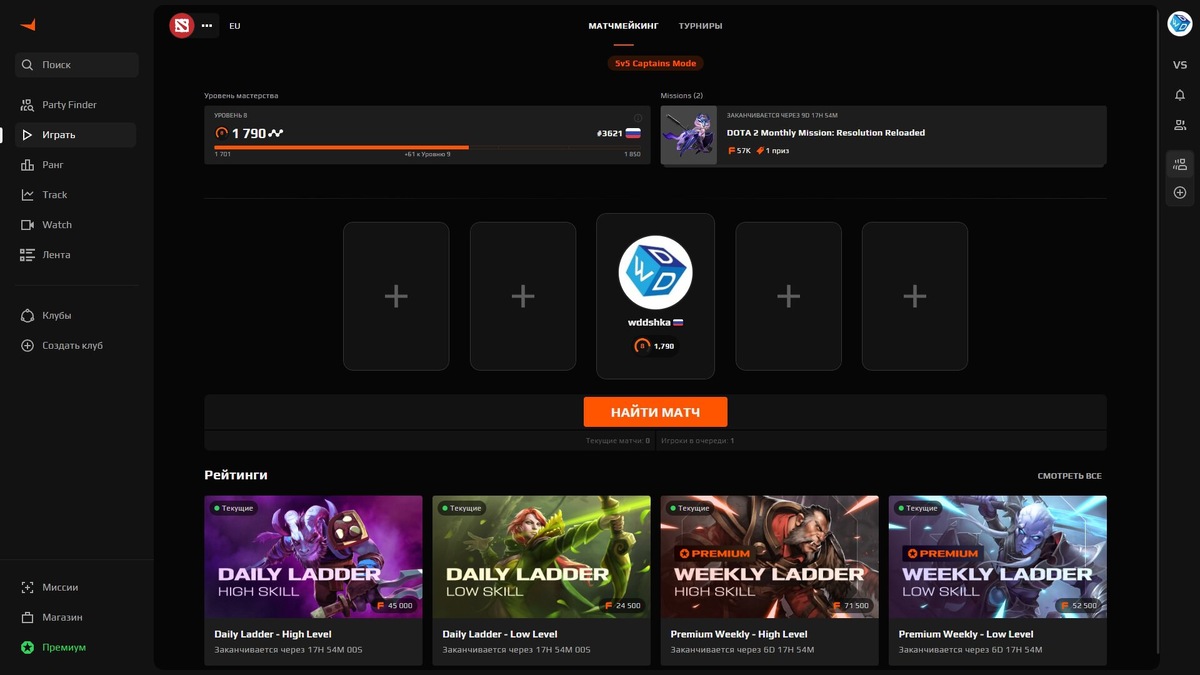Click the wddshka player name

[x=649, y=323]
